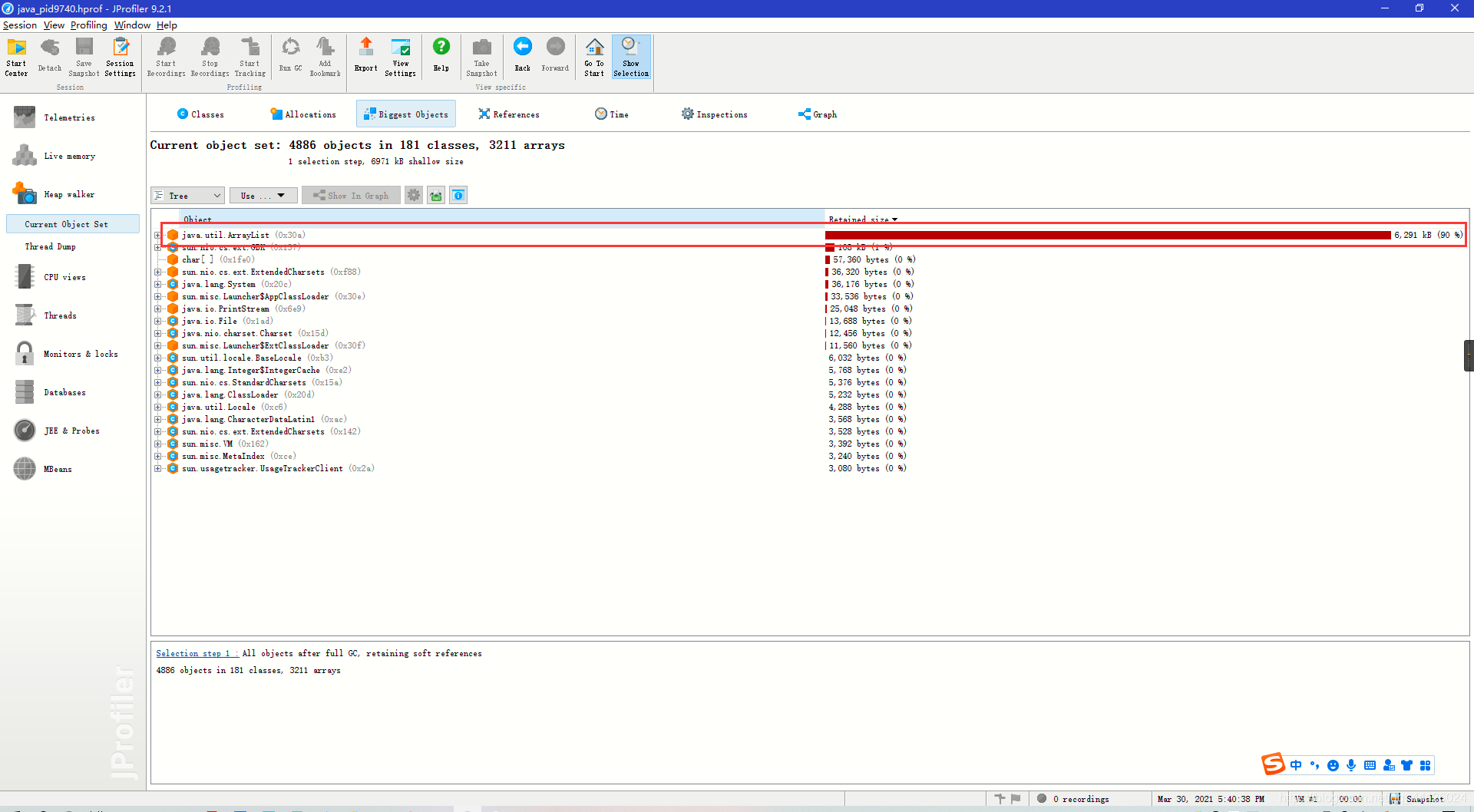Open the Help menu

(167, 25)
